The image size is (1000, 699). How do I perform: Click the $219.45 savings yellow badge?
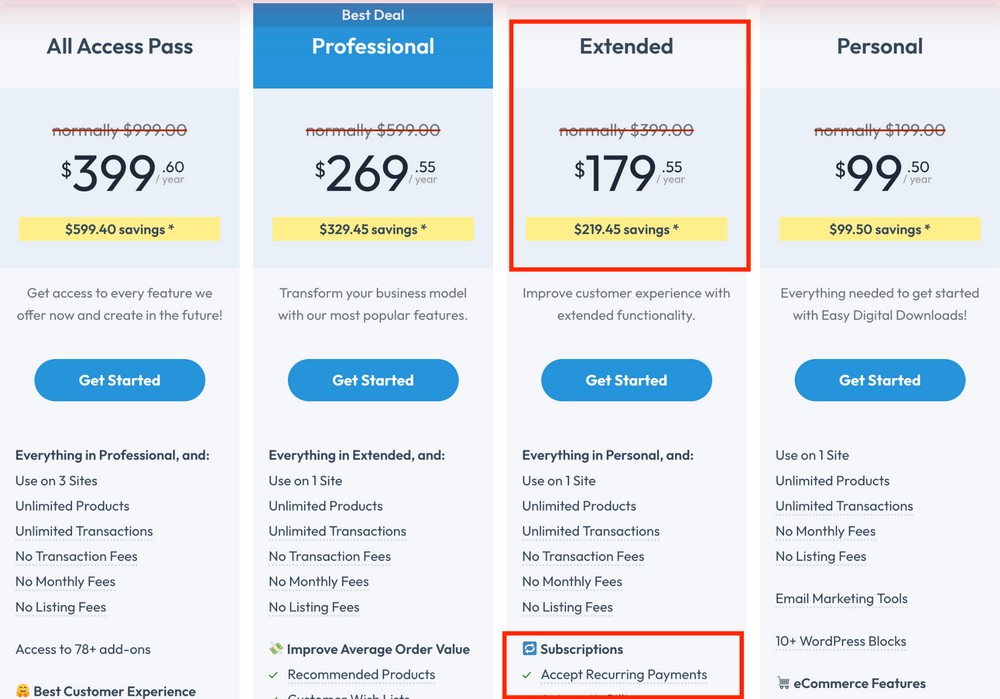coord(626,229)
